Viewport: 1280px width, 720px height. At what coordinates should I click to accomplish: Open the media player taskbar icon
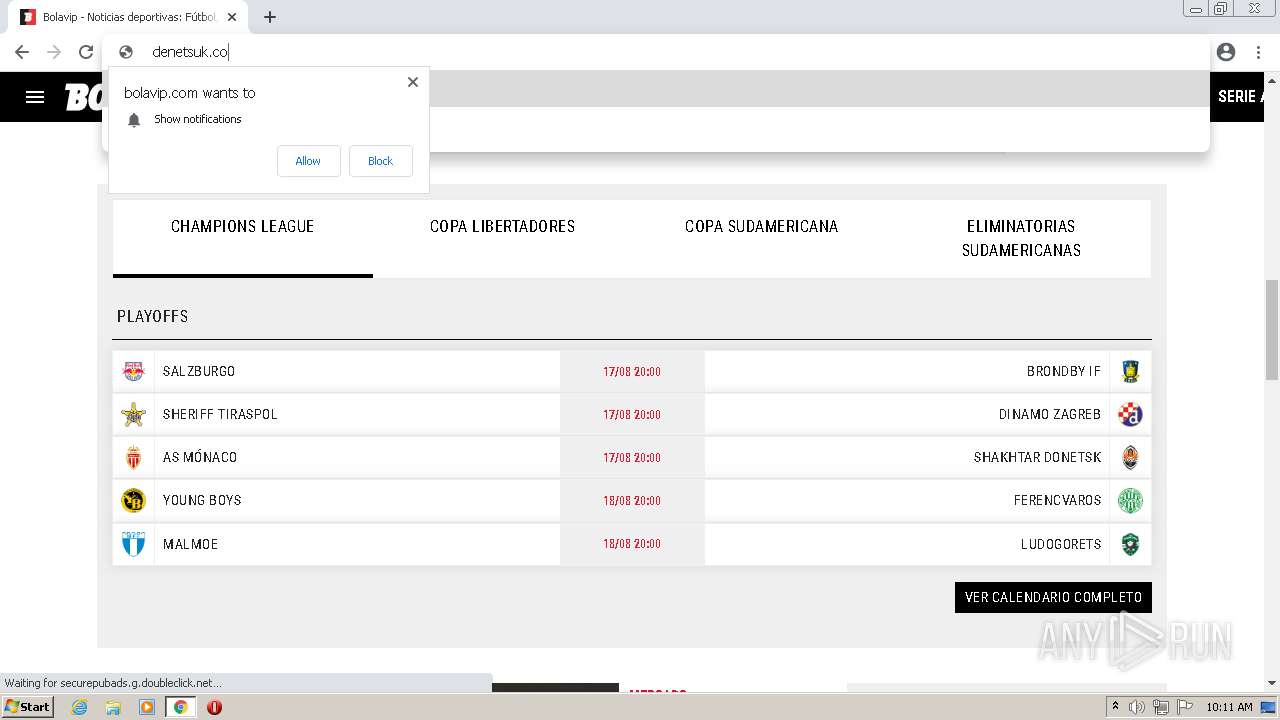[147, 707]
